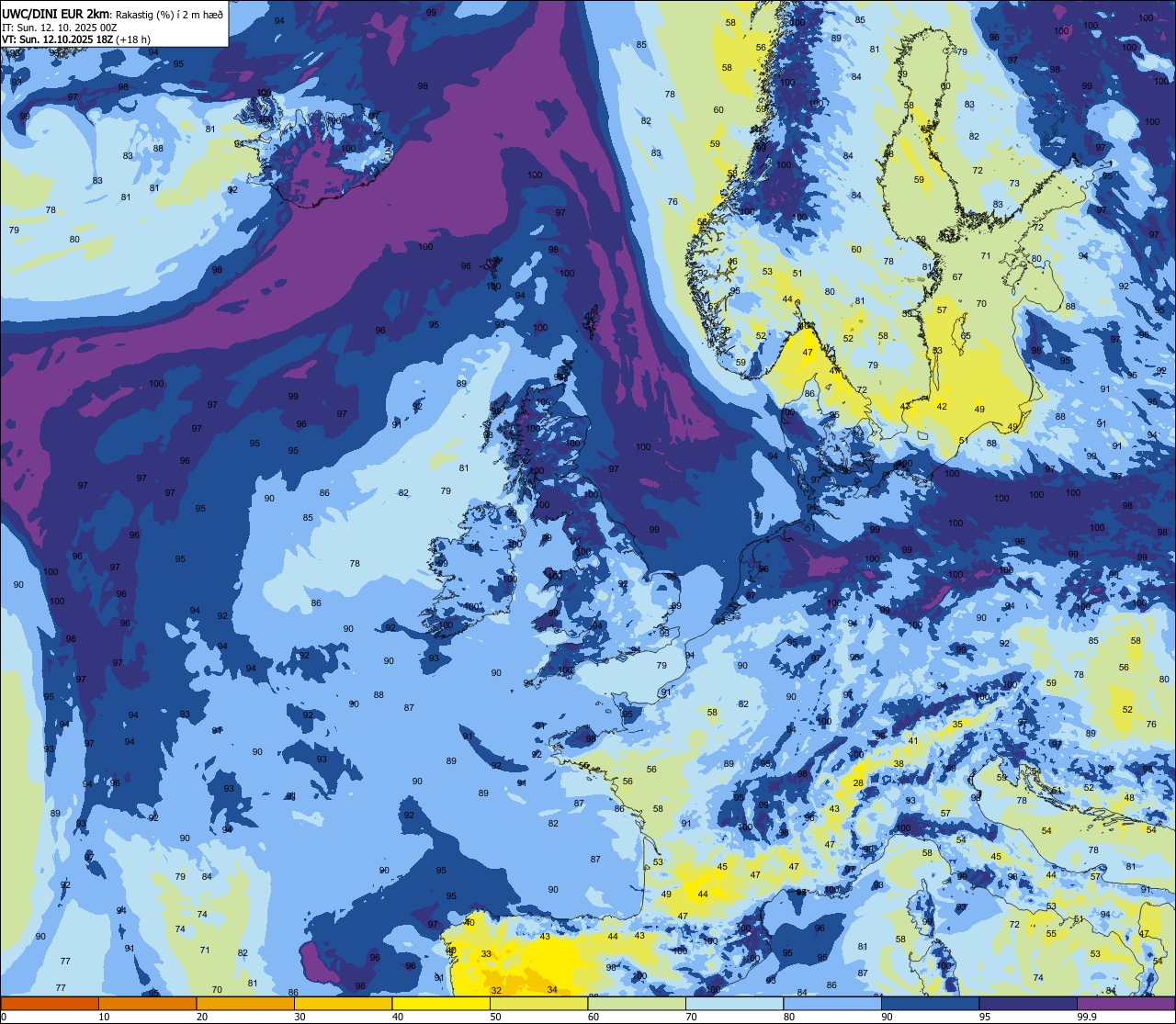Pick the pale yellow 50–60 legend segment
The width and height of the screenshot is (1176, 1024).
[x=539, y=1003]
